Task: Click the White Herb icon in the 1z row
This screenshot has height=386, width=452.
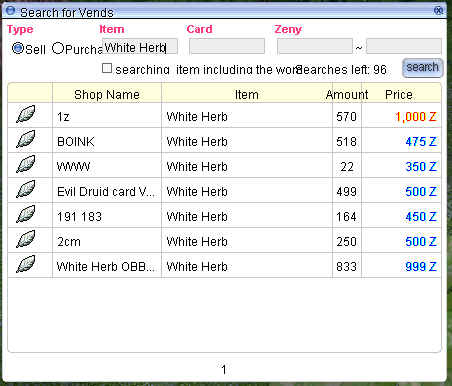Action: click(26, 114)
